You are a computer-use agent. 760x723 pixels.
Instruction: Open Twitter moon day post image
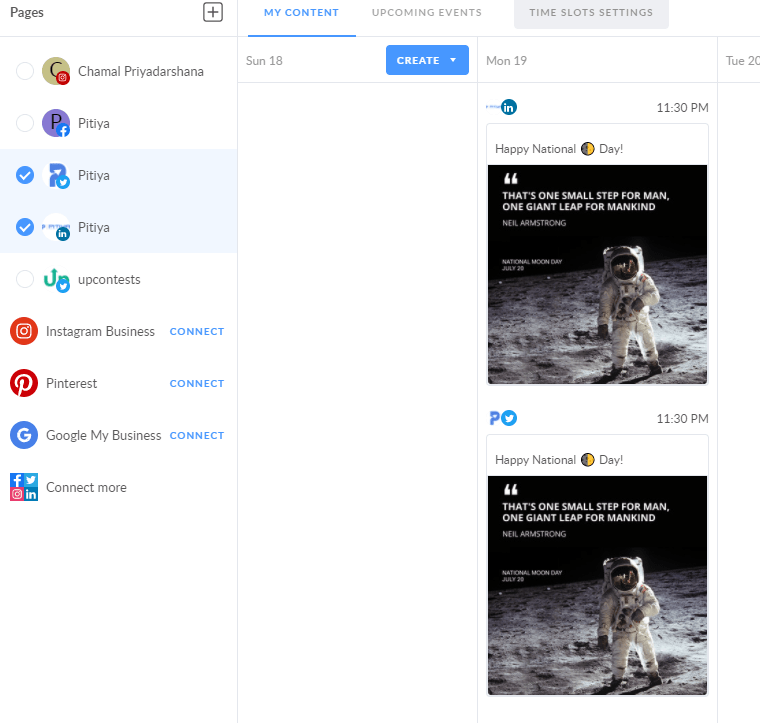coord(597,585)
